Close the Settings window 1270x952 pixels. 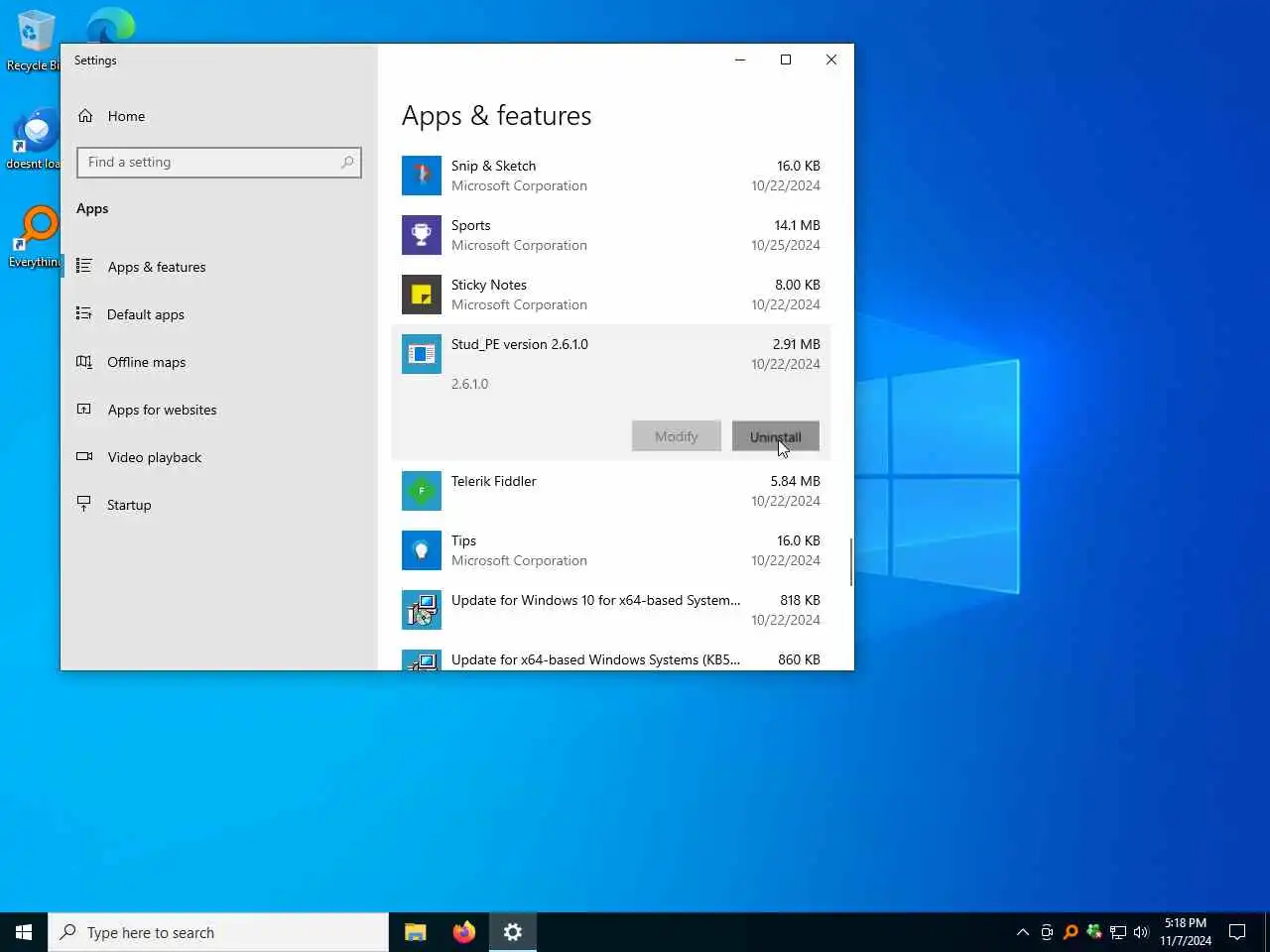[x=831, y=59]
